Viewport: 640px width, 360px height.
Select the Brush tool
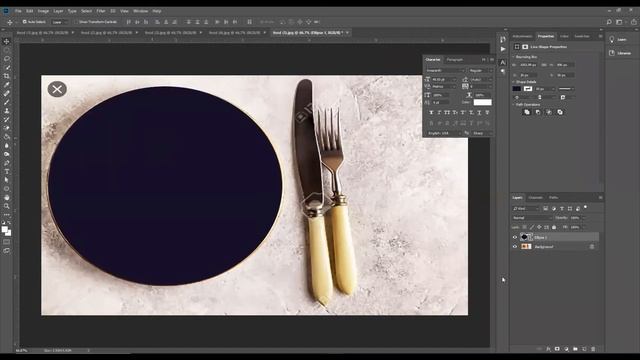click(x=7, y=102)
